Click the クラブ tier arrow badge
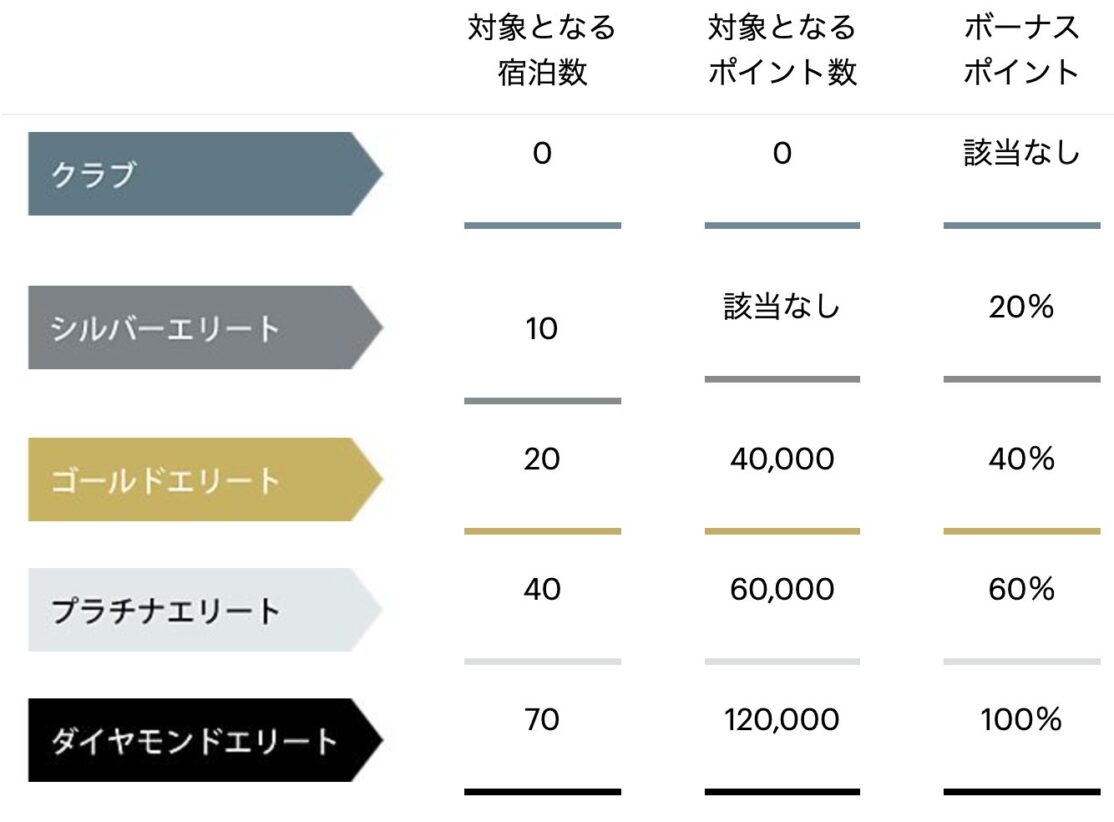The image size is (1114, 822). 205,173
